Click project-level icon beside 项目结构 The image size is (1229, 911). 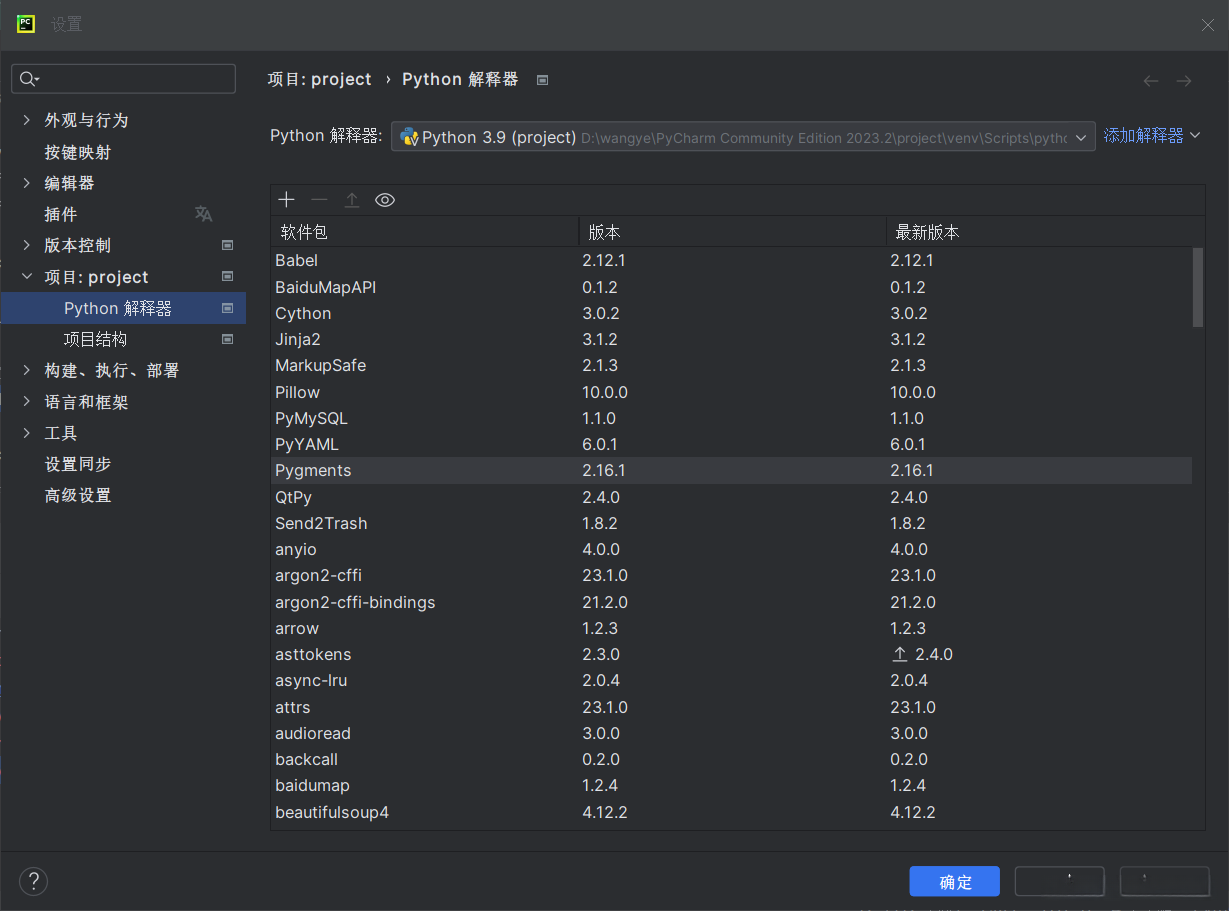tap(228, 339)
